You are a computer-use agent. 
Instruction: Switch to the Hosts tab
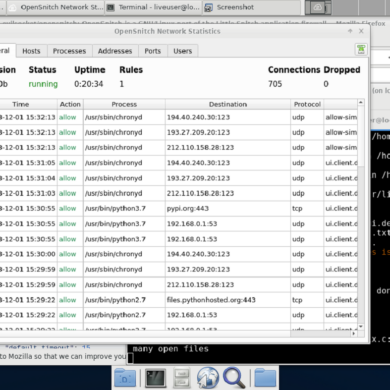click(31, 51)
